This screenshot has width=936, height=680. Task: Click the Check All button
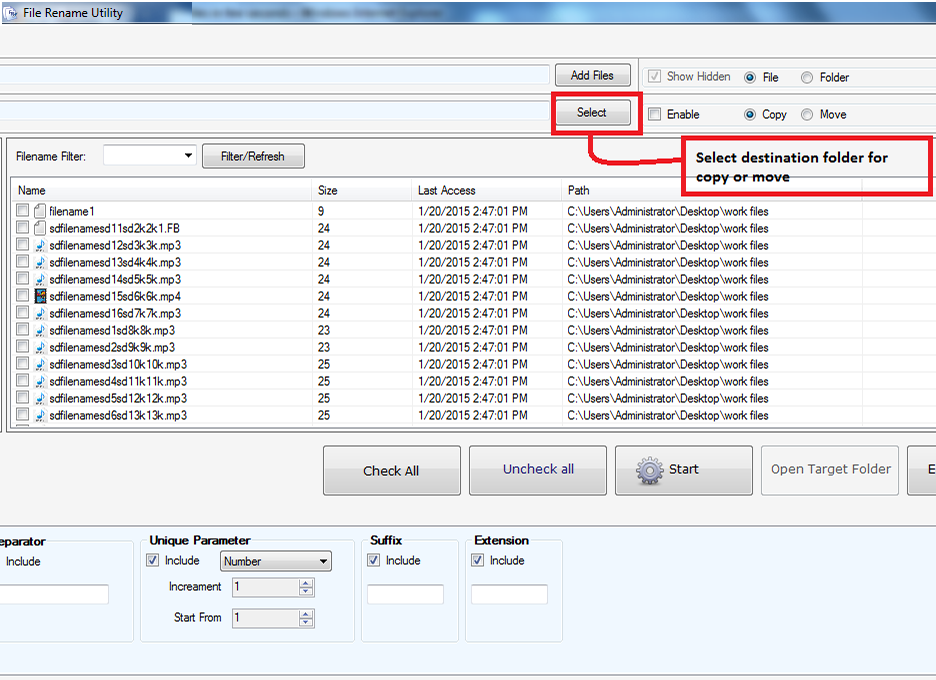tap(392, 470)
